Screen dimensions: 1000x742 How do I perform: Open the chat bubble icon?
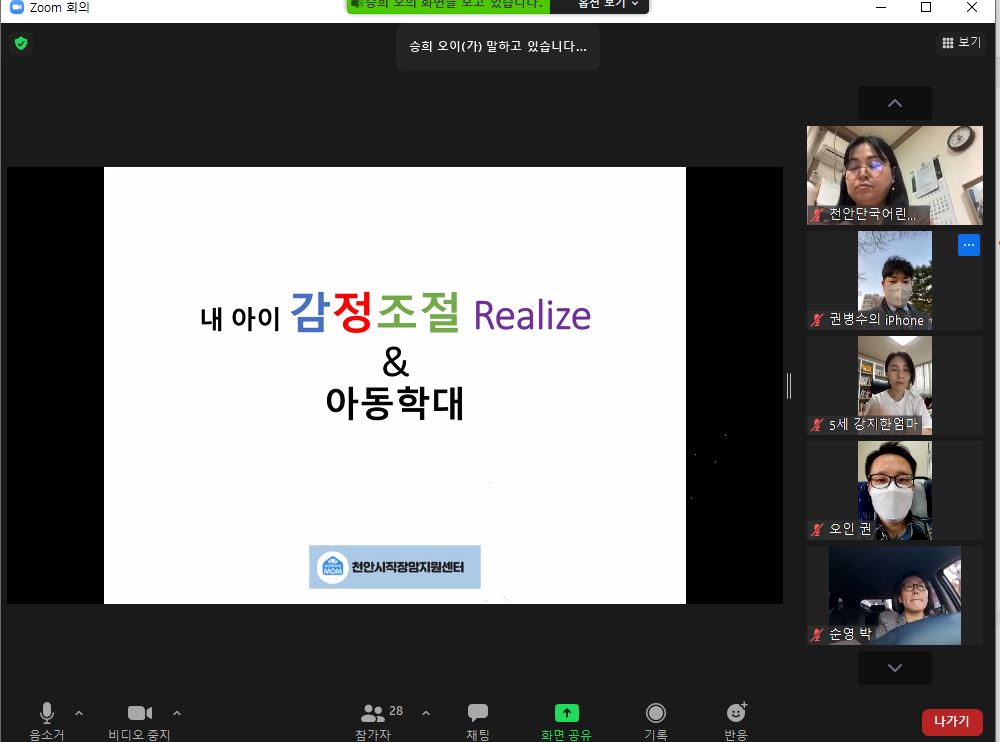click(478, 713)
